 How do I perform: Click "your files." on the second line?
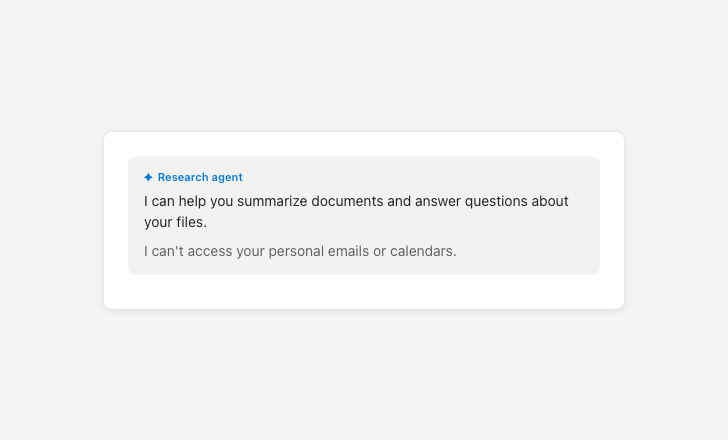tap(175, 222)
